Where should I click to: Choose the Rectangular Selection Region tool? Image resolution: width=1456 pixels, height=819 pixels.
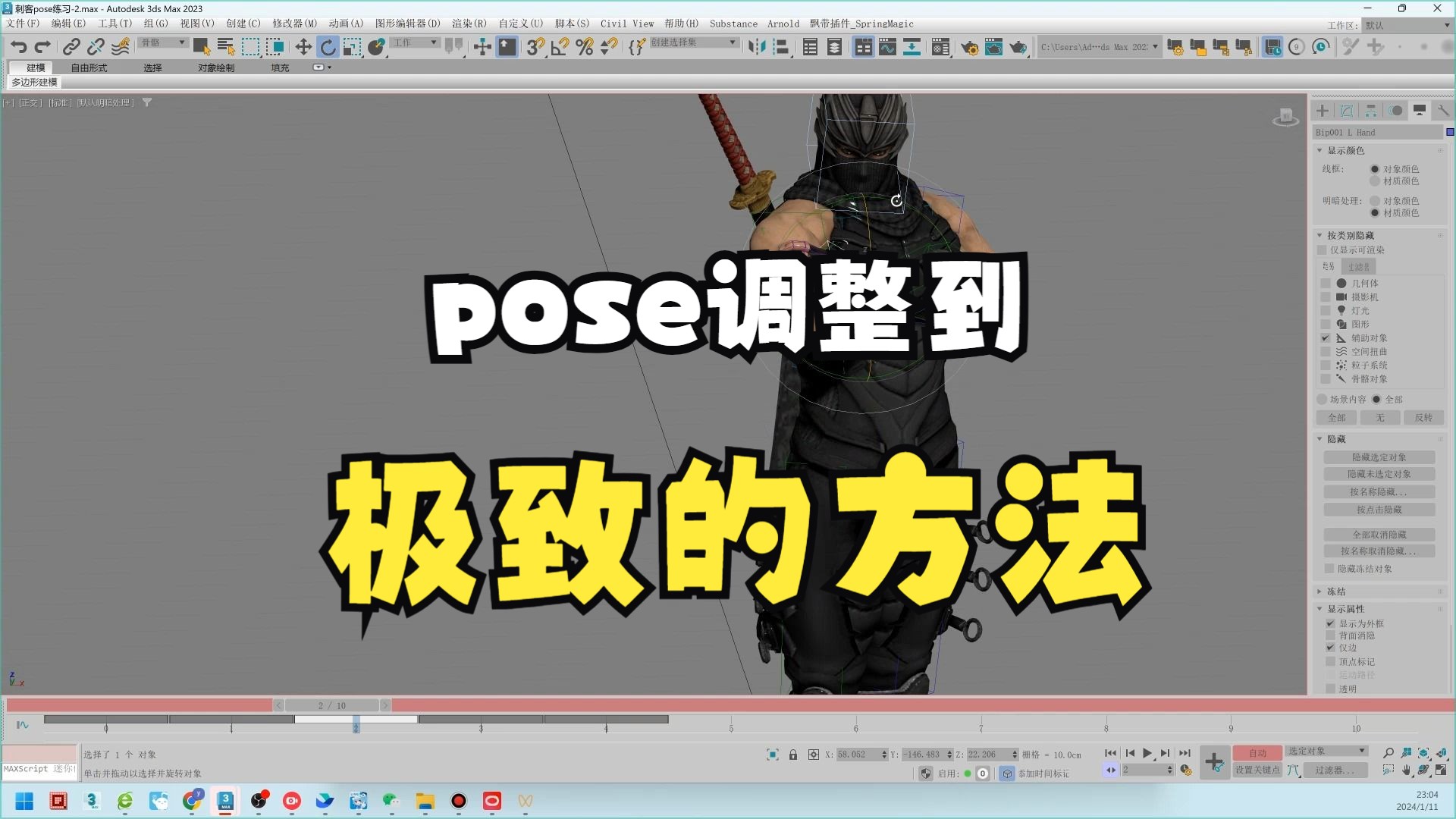250,47
